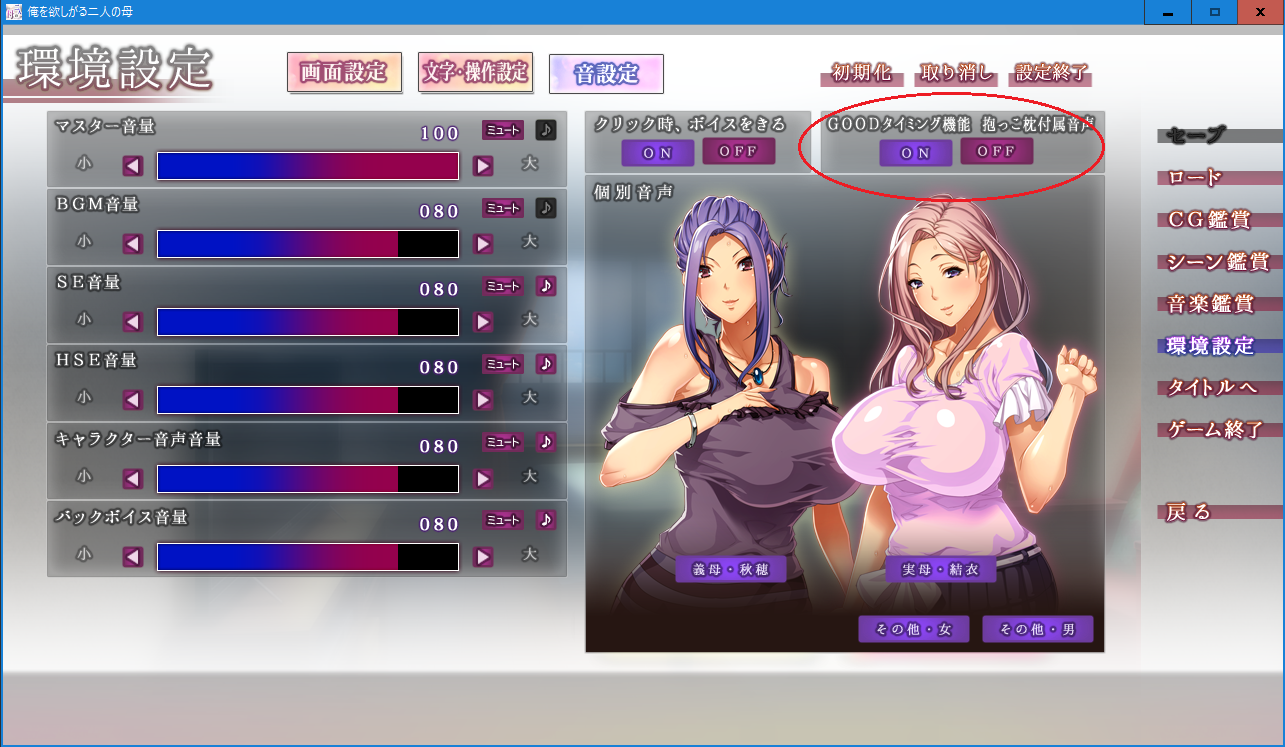Play the キャラクター音声 volume test note icon
Screen dimensions: 1285x747
[x=545, y=442]
